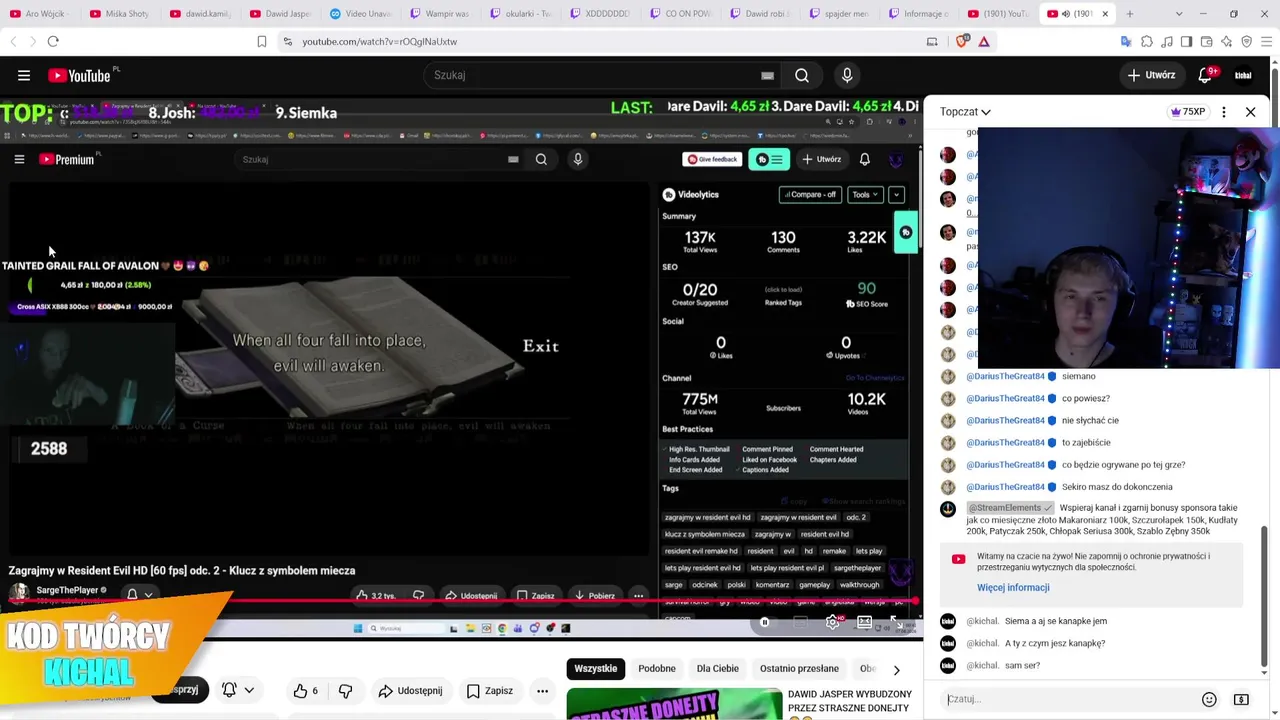Close the live chat panel

pyautogui.click(x=1250, y=112)
